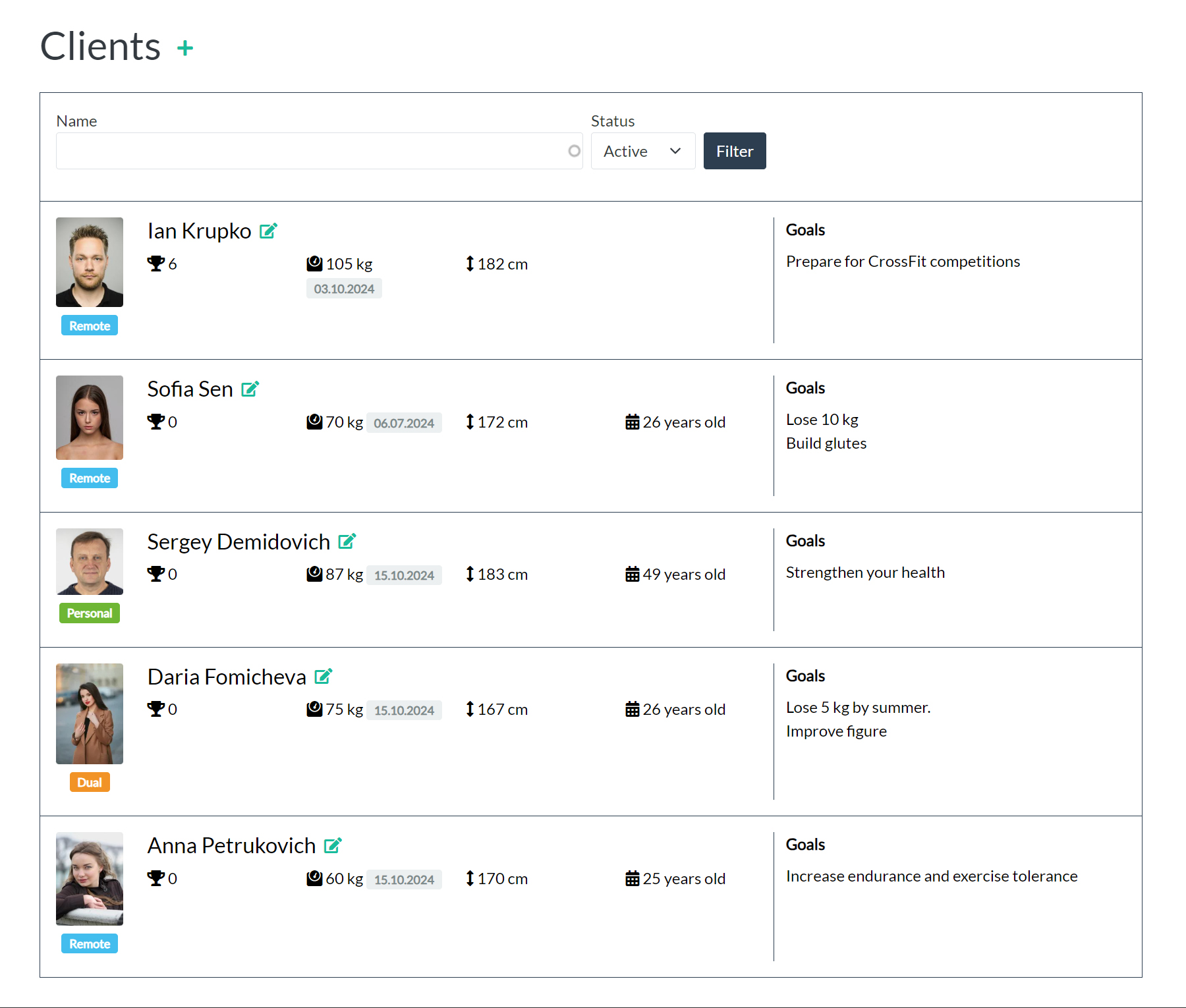Click the 15.10.2024 date in Sergey Demidovich's row
The height and width of the screenshot is (1008, 1186).
404,575
